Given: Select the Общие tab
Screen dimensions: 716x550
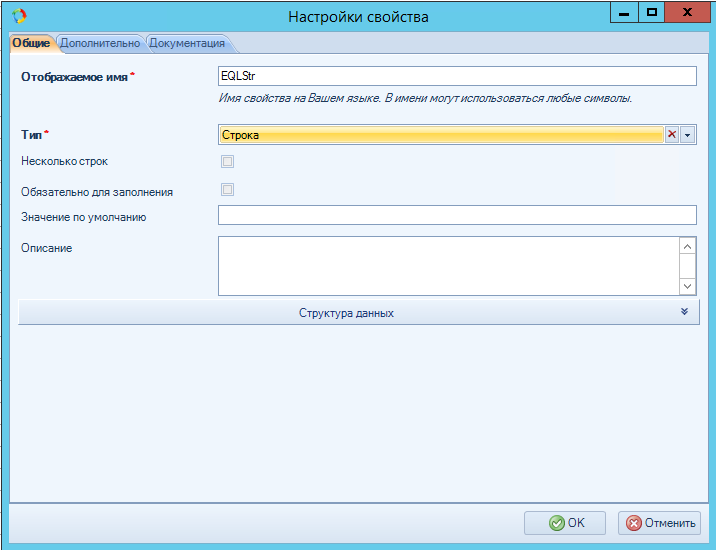Looking at the screenshot, I should coord(31,43).
